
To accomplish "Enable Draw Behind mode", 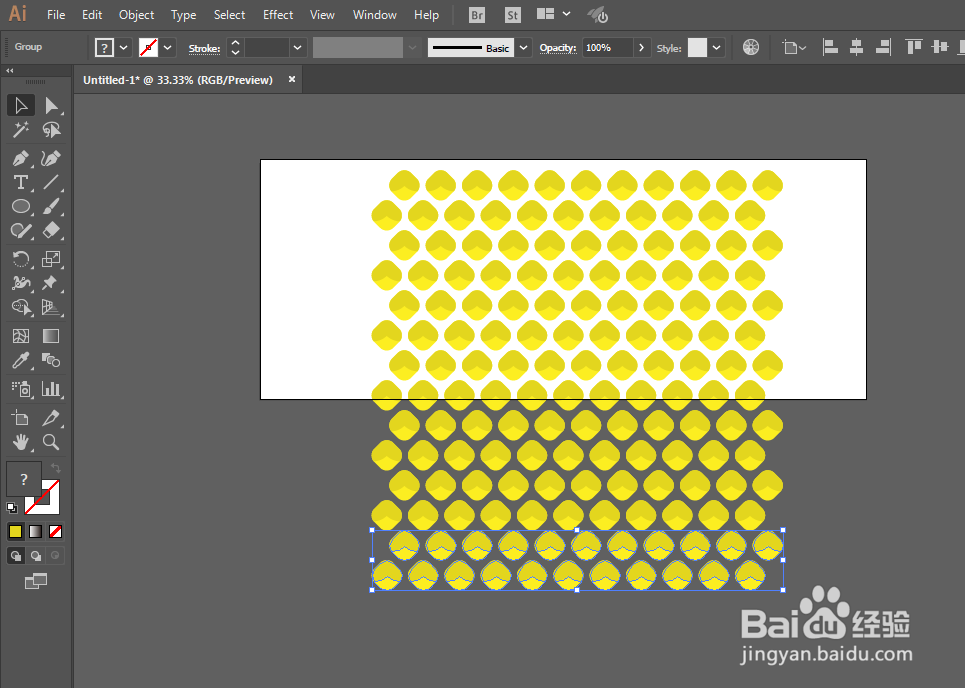I will (x=36, y=556).
